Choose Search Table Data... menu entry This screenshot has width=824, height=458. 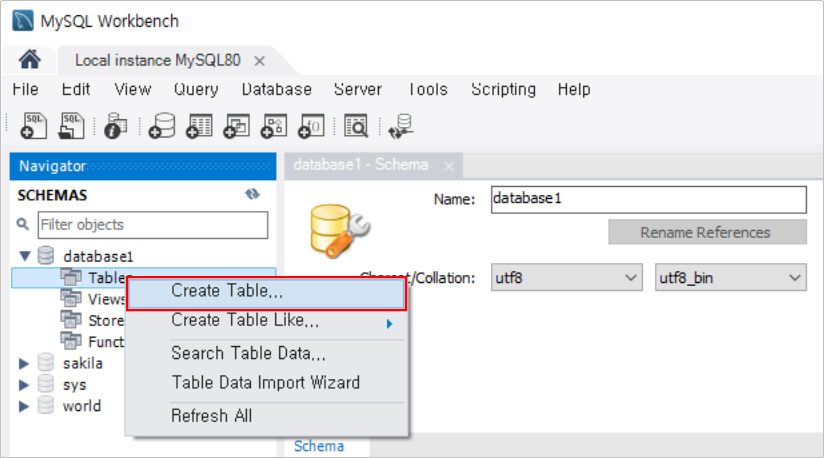click(x=266, y=353)
